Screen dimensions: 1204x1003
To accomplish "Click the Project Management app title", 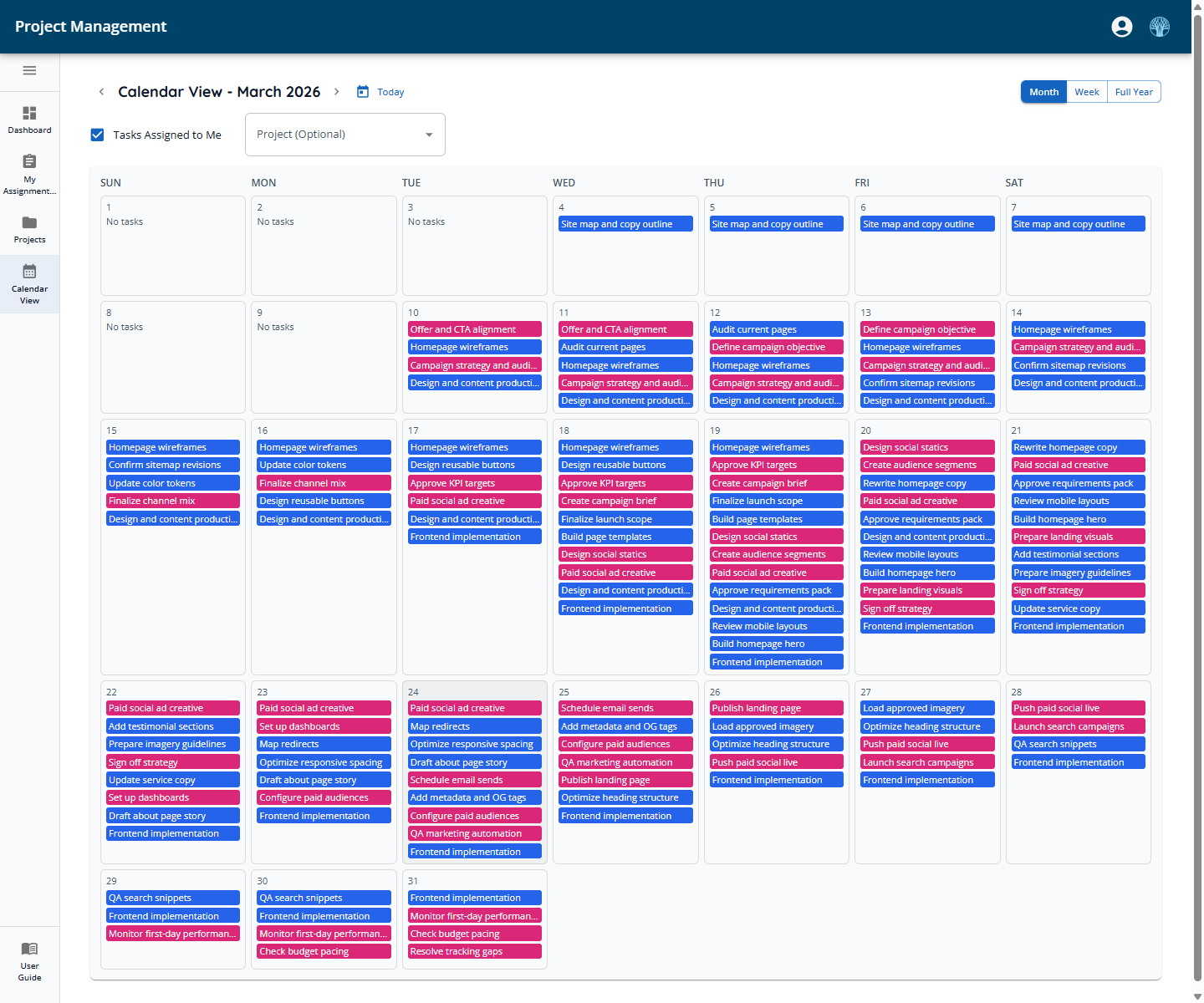I will click(x=91, y=27).
